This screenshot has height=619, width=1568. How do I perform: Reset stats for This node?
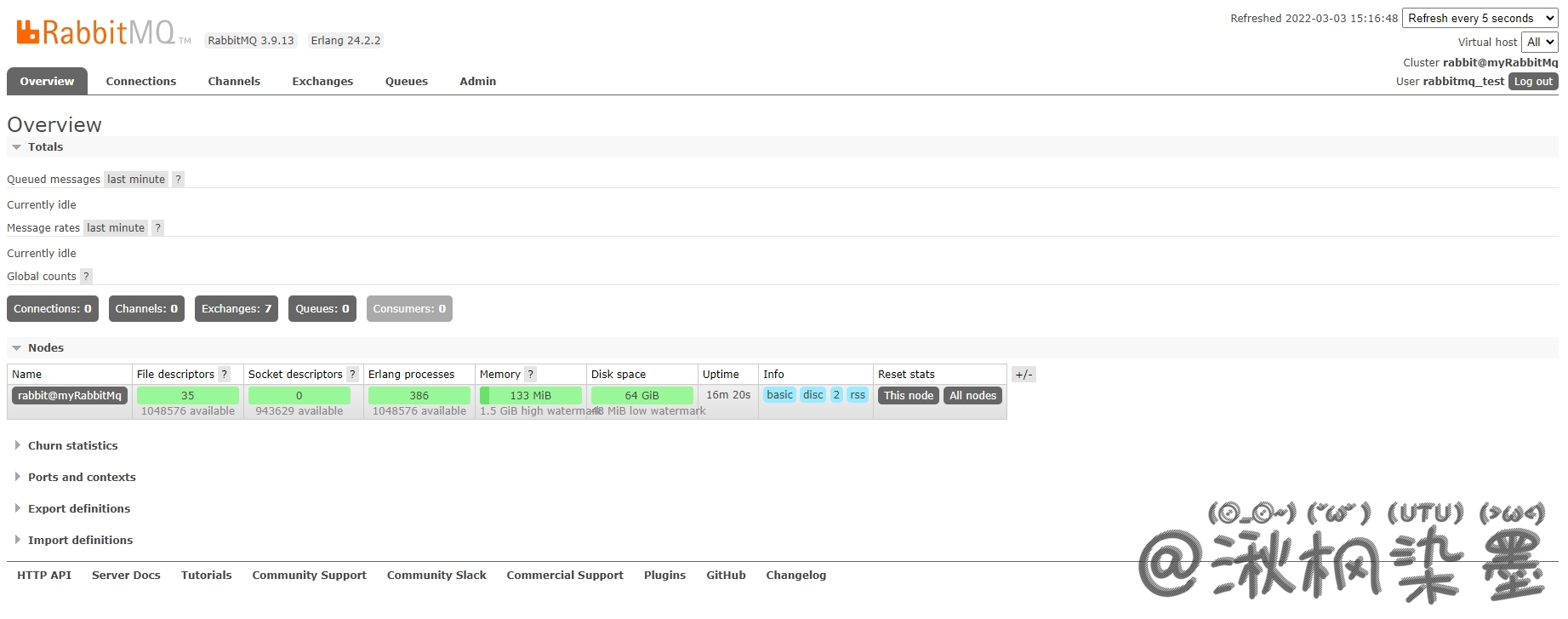(x=908, y=396)
